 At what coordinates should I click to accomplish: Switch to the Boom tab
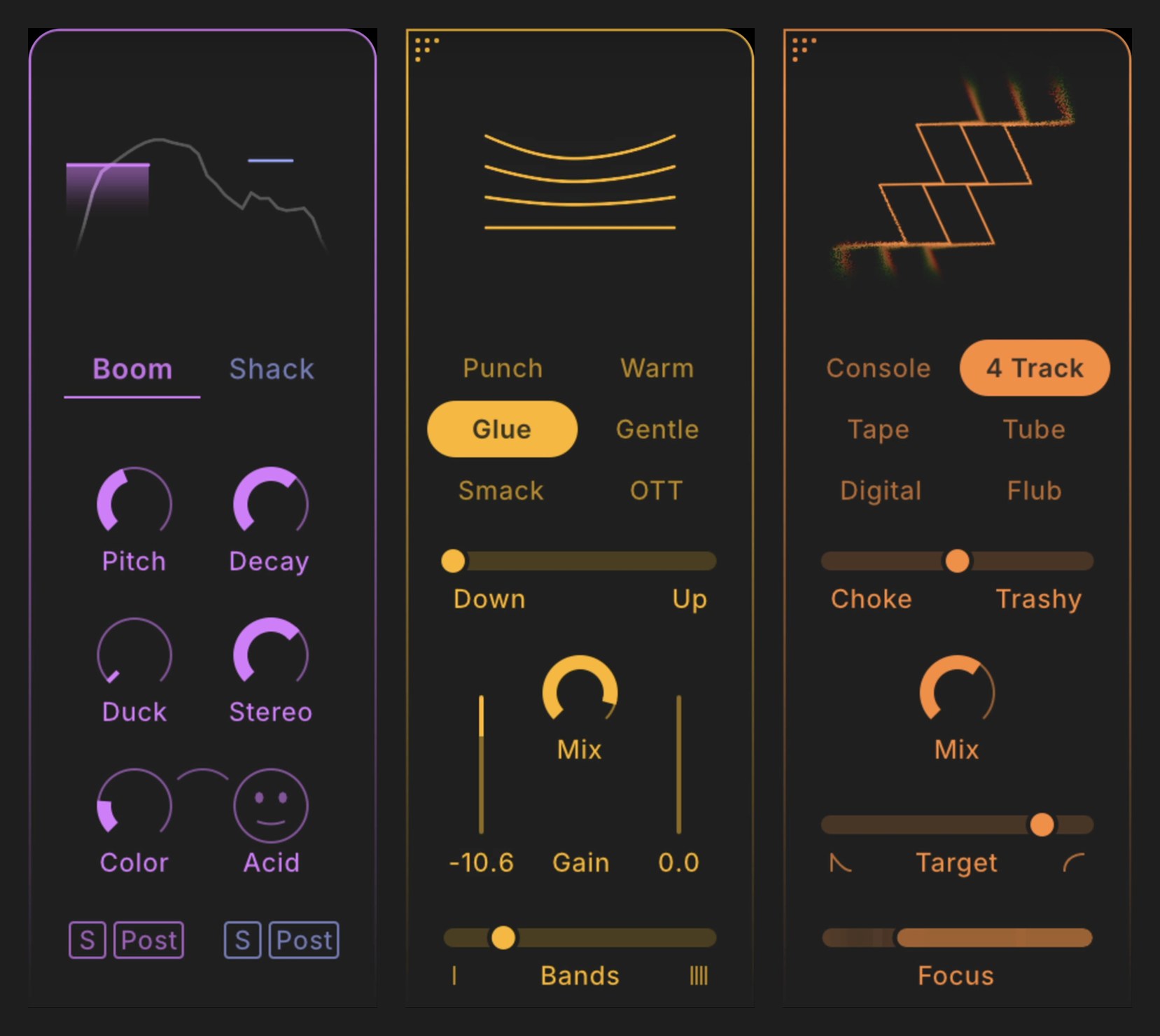pos(132,369)
